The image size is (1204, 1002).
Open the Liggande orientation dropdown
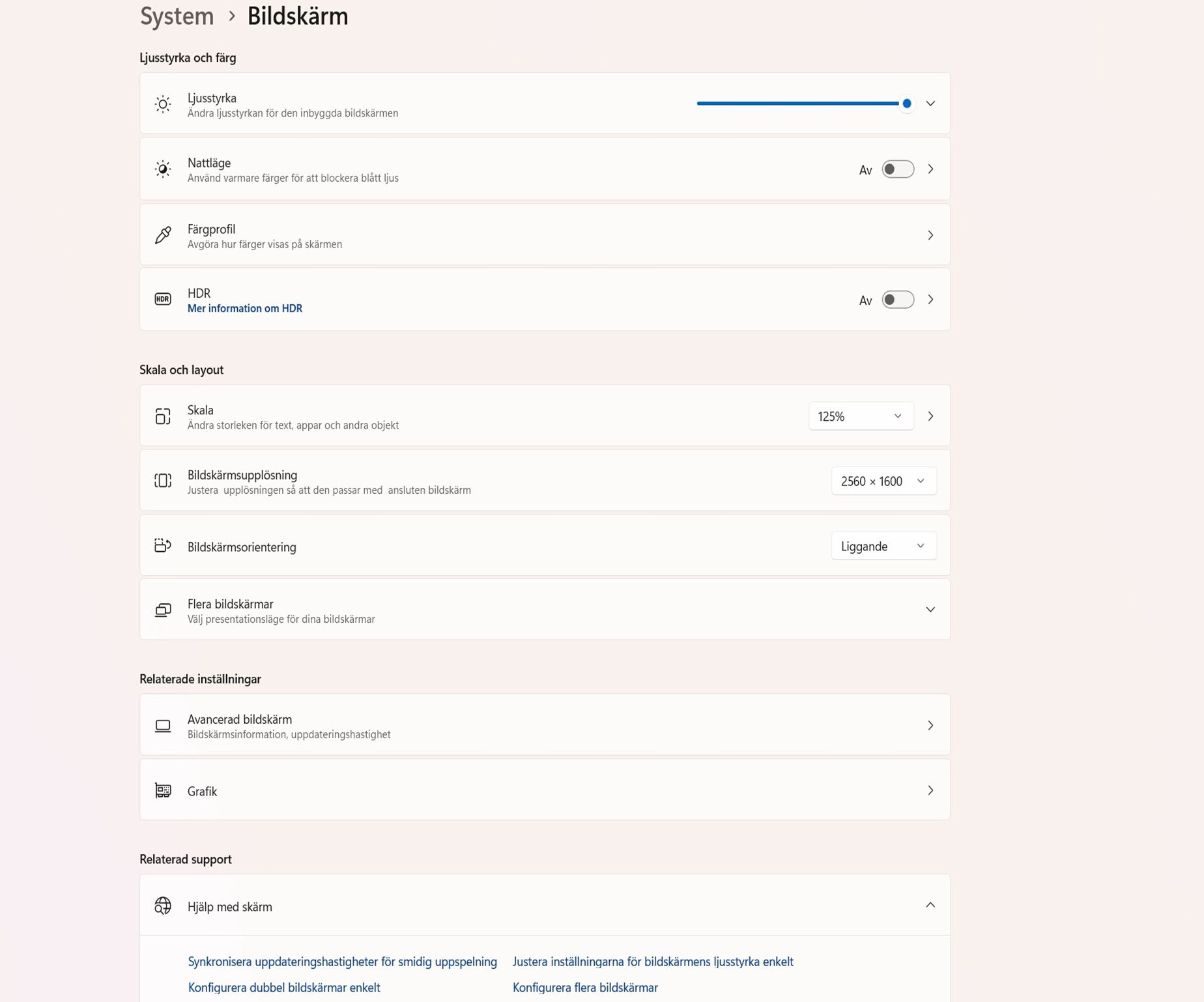pos(883,546)
